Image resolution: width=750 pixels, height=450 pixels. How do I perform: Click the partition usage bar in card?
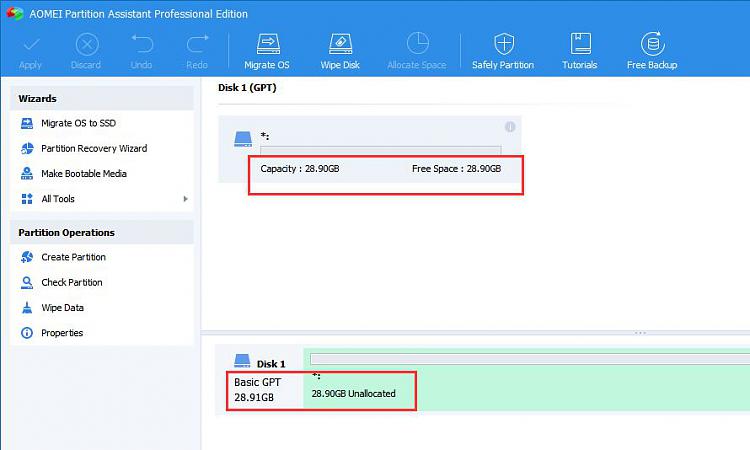point(381,150)
